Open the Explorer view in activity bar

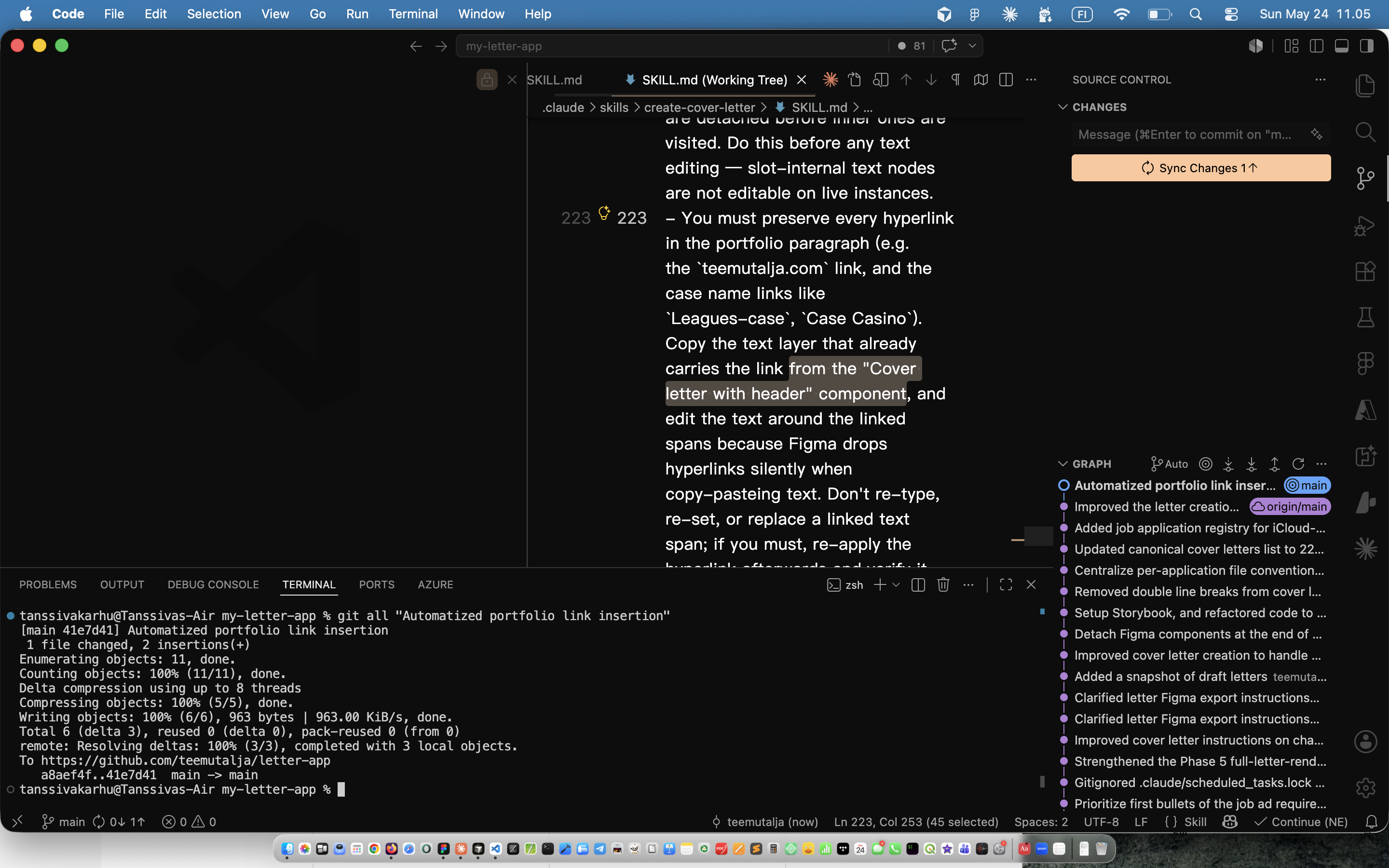(x=1365, y=86)
